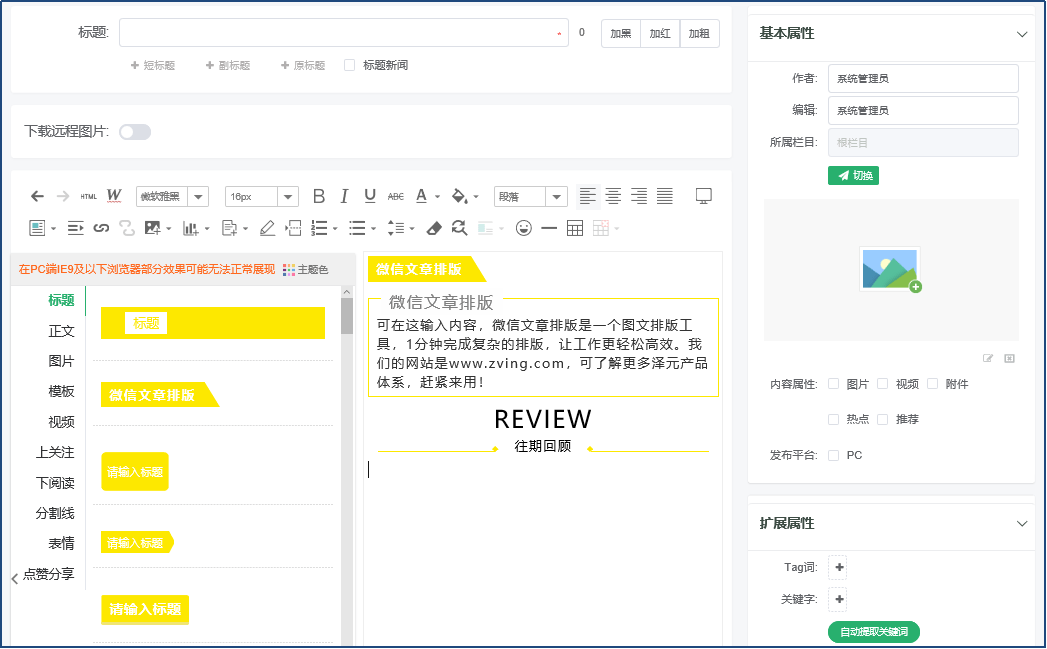Click the HTML source view icon
Screen dimensions: 1047x649
point(88,196)
